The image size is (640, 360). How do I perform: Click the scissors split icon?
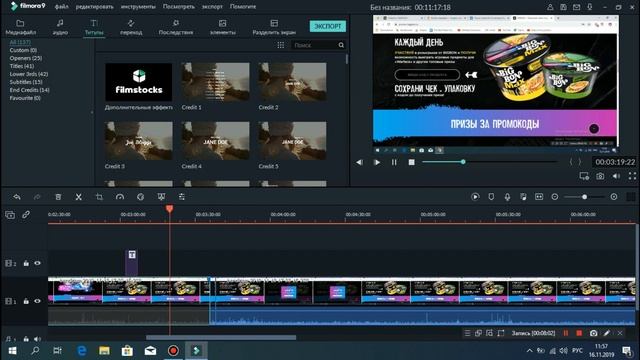pyautogui.click(x=79, y=197)
